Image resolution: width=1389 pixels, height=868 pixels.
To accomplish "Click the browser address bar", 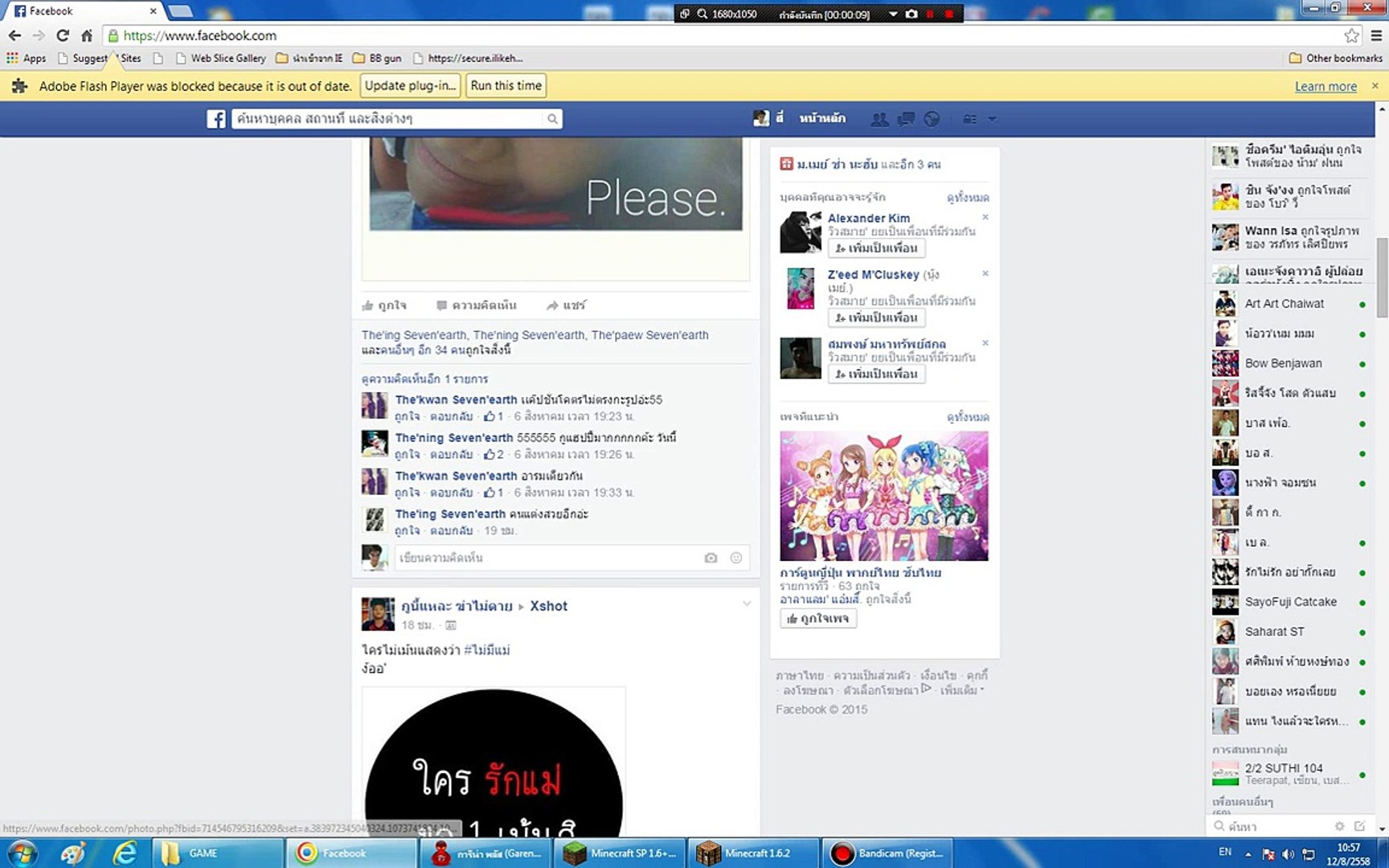I will pos(723,35).
